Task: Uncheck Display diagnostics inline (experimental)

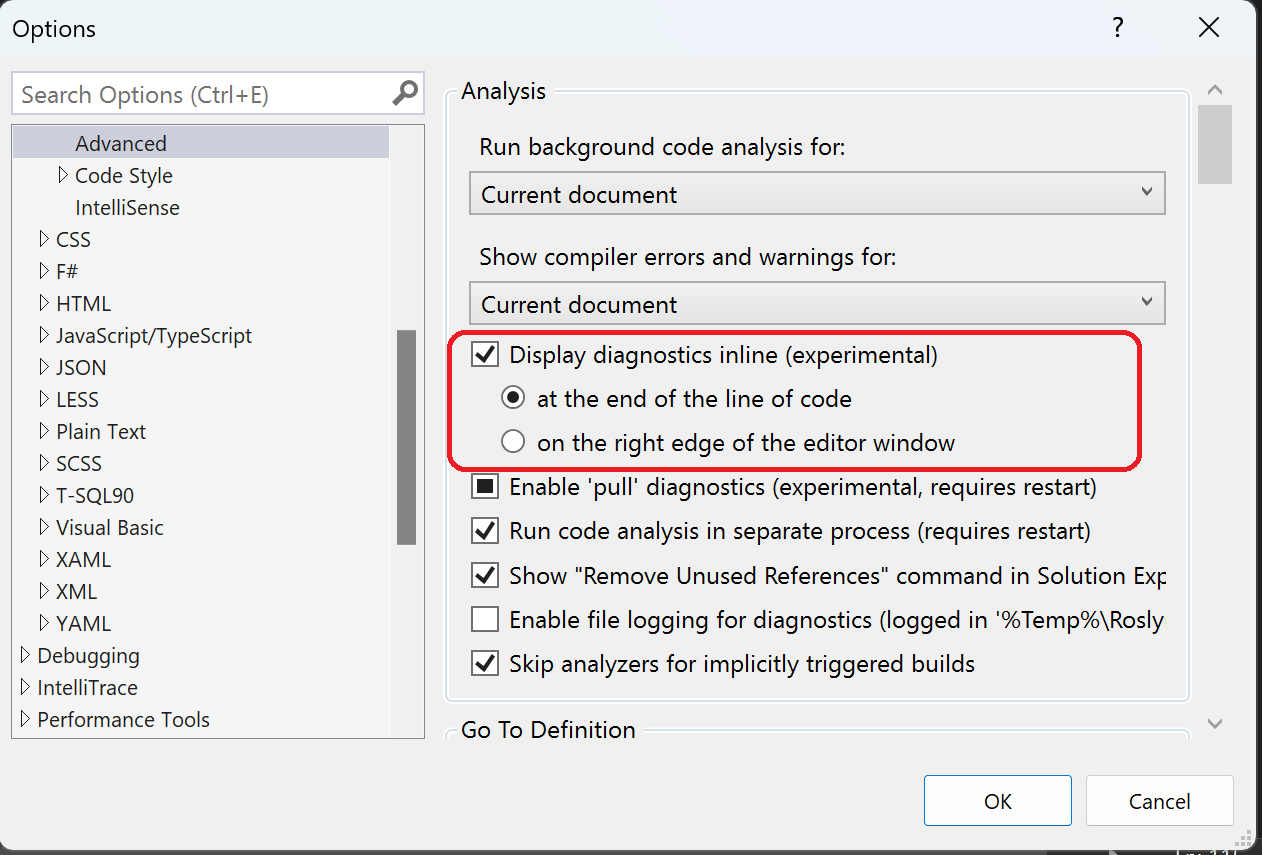Action: point(484,354)
